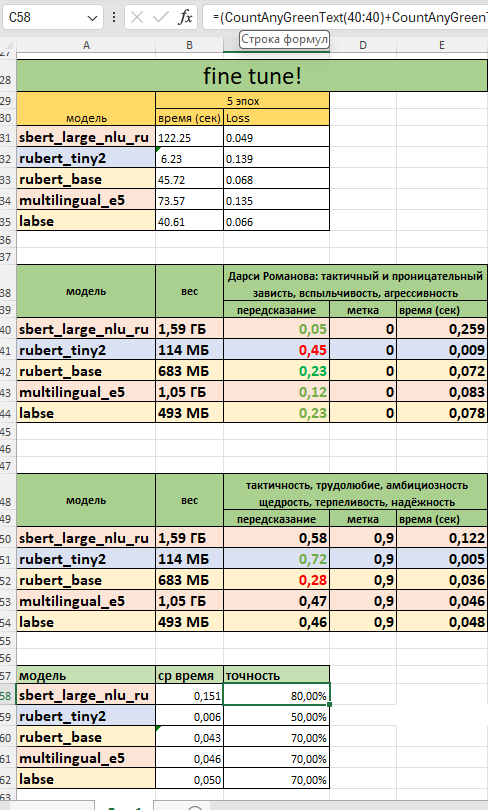488x810 pixels.
Task: Select 'метка' header in row 39
Action: 363,309
